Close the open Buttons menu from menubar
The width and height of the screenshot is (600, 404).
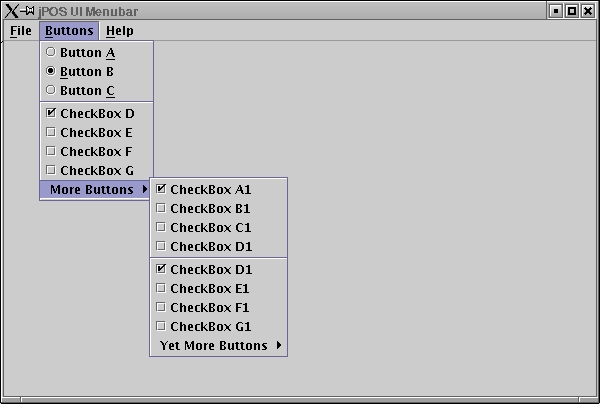[x=69, y=31]
